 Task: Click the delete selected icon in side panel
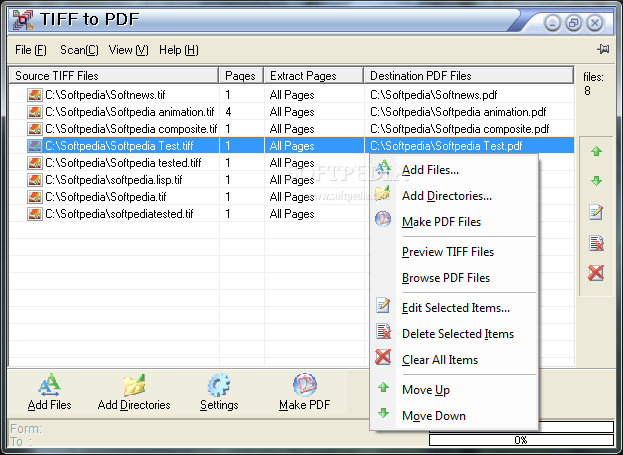pos(596,243)
